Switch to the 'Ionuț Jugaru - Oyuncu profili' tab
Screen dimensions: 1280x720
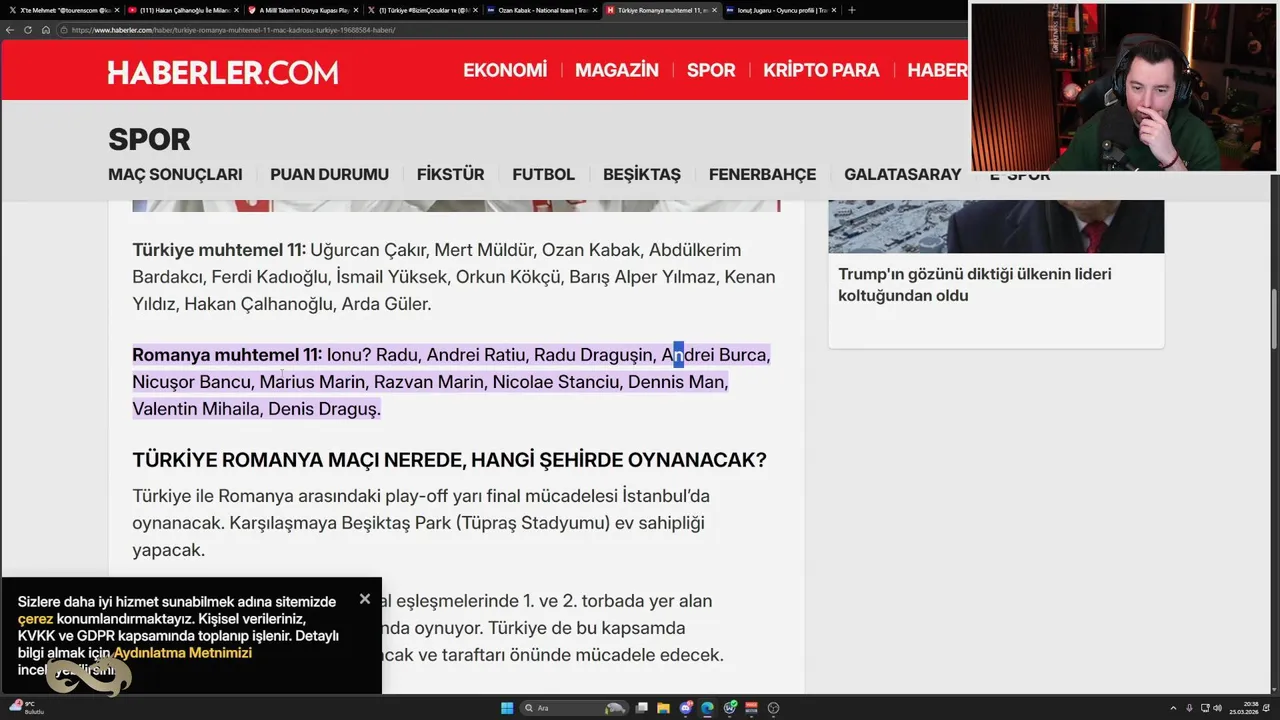point(780,10)
